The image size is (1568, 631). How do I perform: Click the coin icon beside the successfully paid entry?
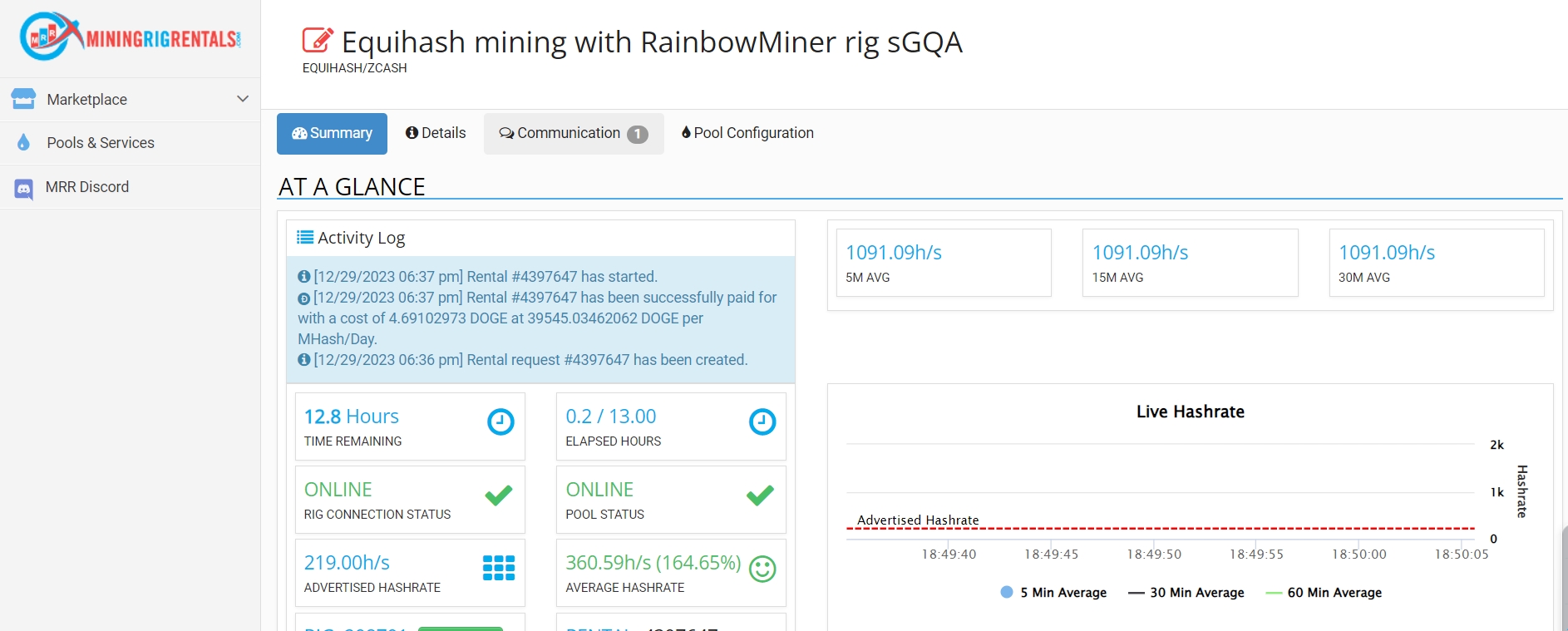point(304,298)
